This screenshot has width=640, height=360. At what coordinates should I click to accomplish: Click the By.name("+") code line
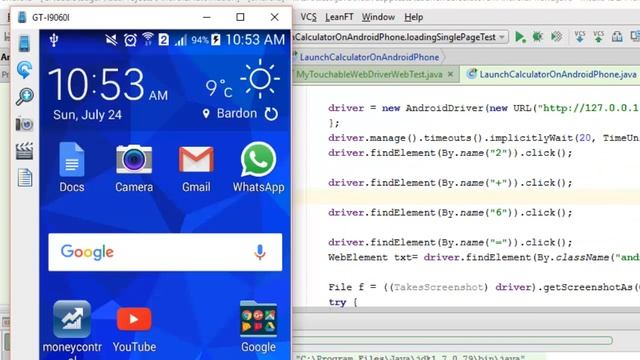click(x=450, y=183)
